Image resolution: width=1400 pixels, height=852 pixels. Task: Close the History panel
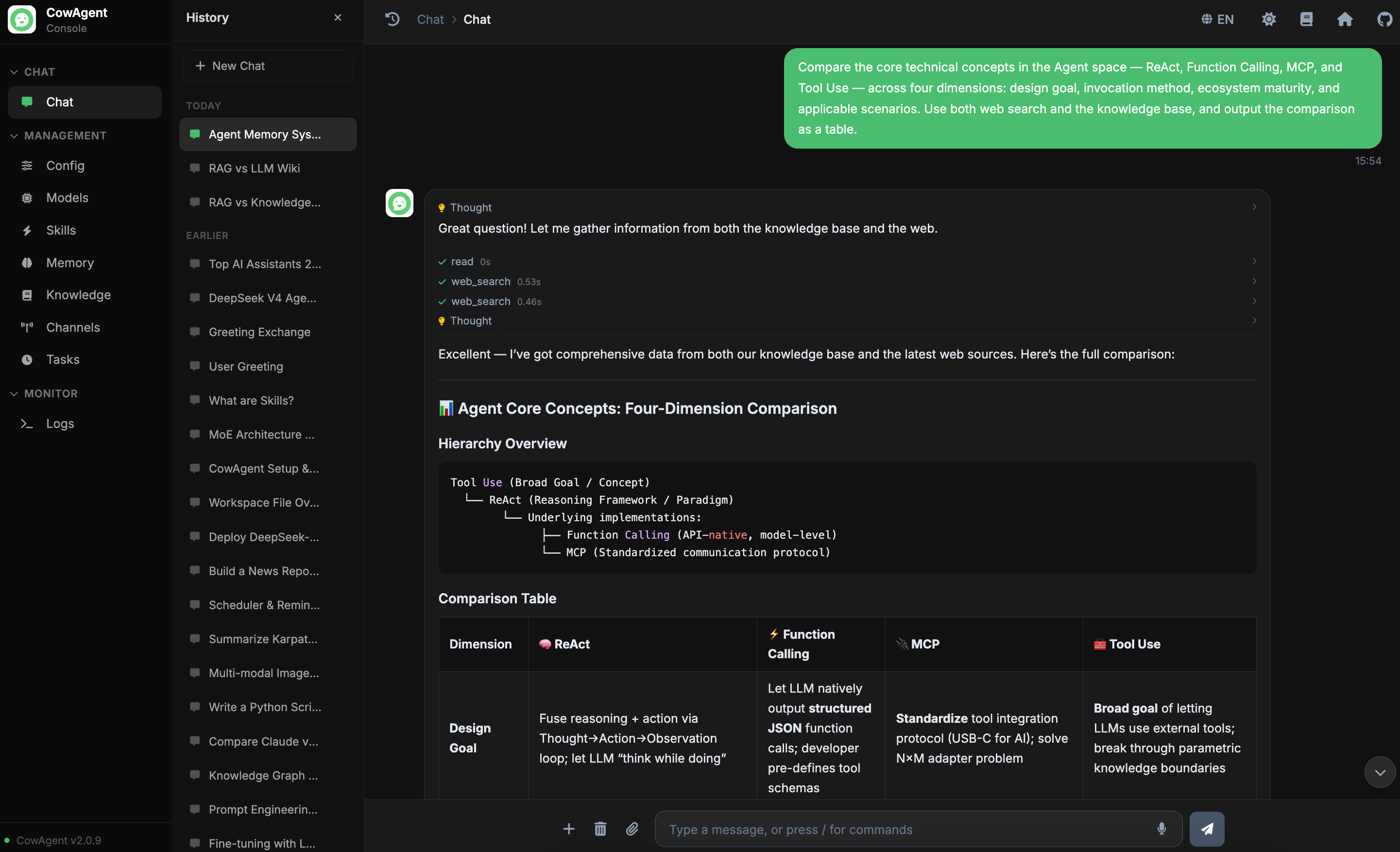point(338,17)
